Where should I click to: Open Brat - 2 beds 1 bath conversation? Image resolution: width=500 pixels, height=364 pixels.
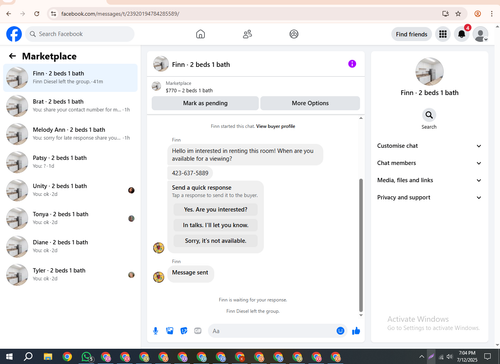(70, 106)
